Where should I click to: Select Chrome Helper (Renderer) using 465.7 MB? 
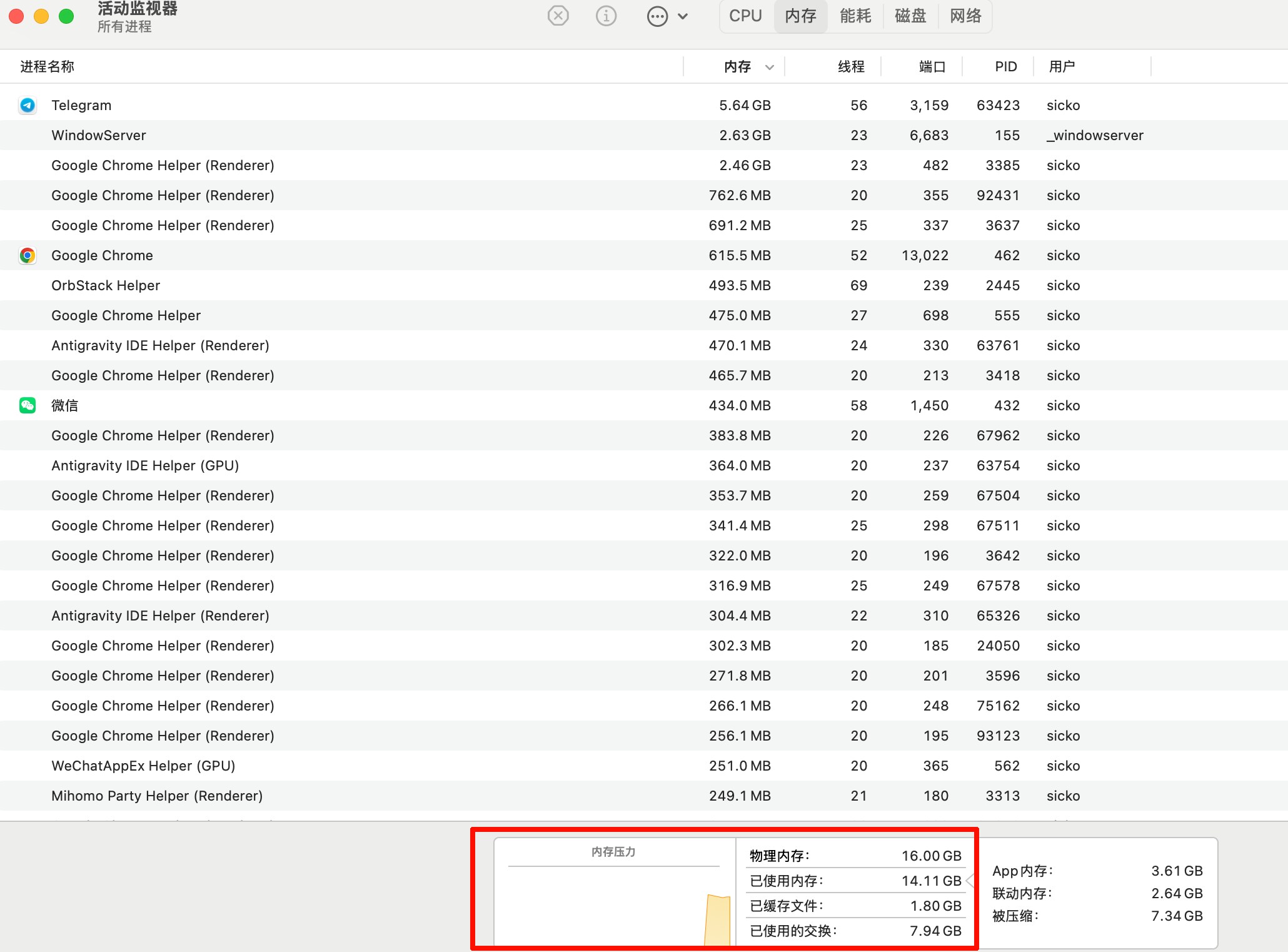click(x=644, y=375)
